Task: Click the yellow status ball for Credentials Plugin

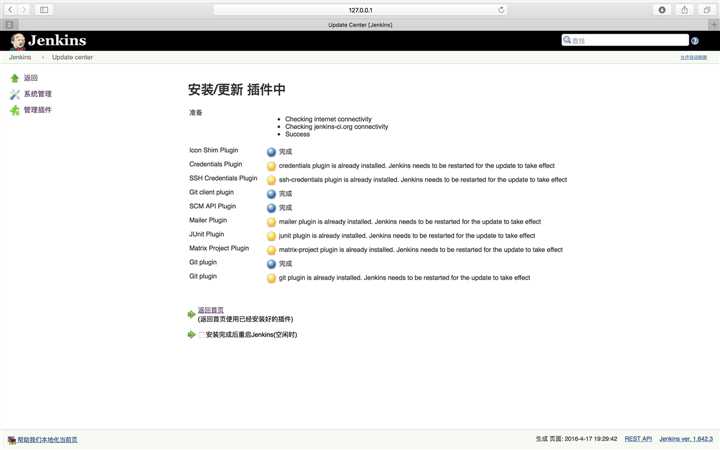Action: coord(271,166)
